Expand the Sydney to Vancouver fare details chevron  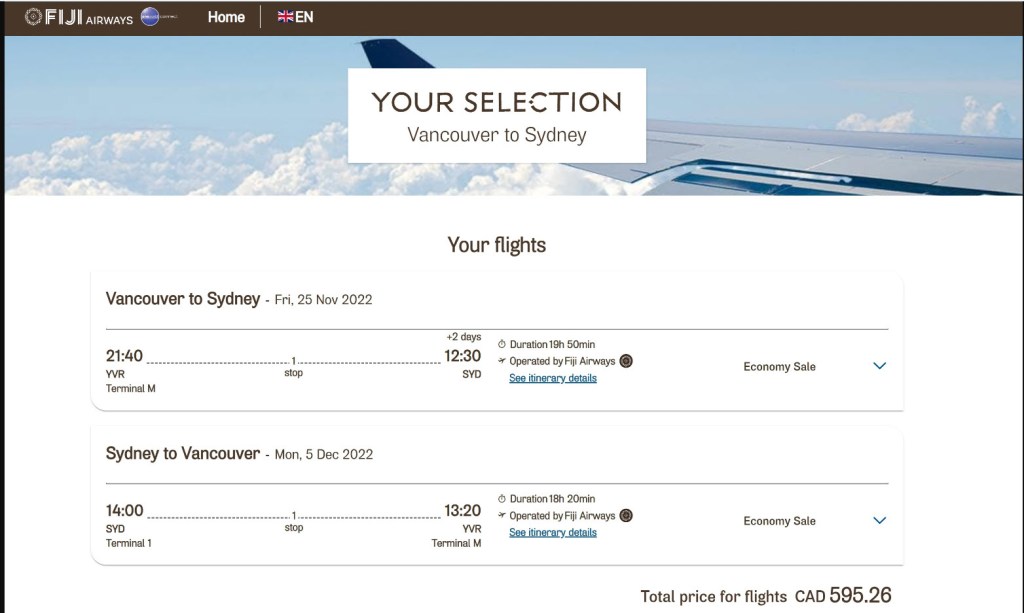(880, 520)
